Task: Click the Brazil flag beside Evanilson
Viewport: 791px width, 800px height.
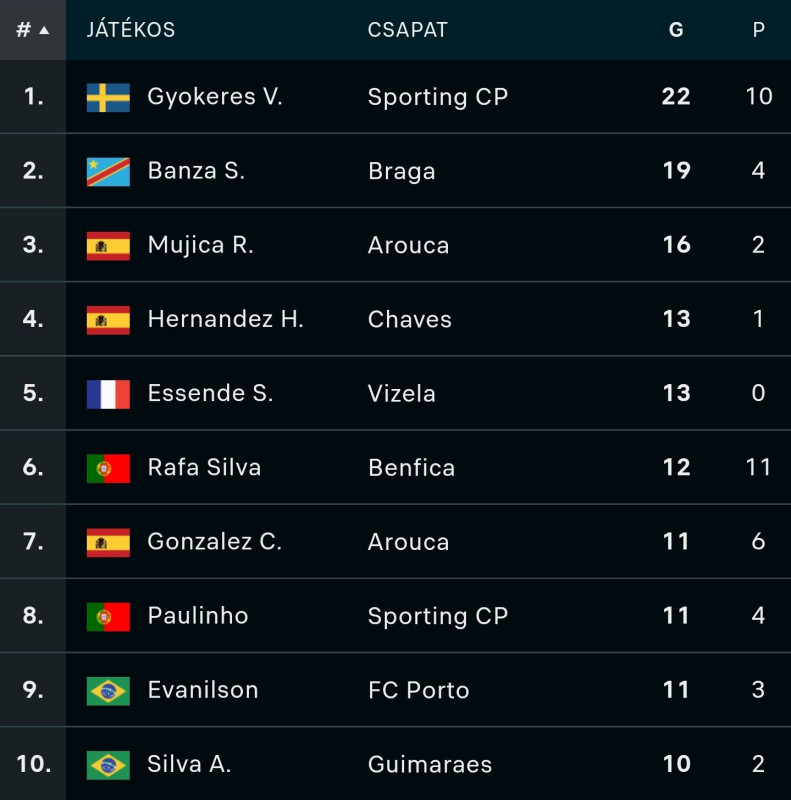Action: (108, 691)
